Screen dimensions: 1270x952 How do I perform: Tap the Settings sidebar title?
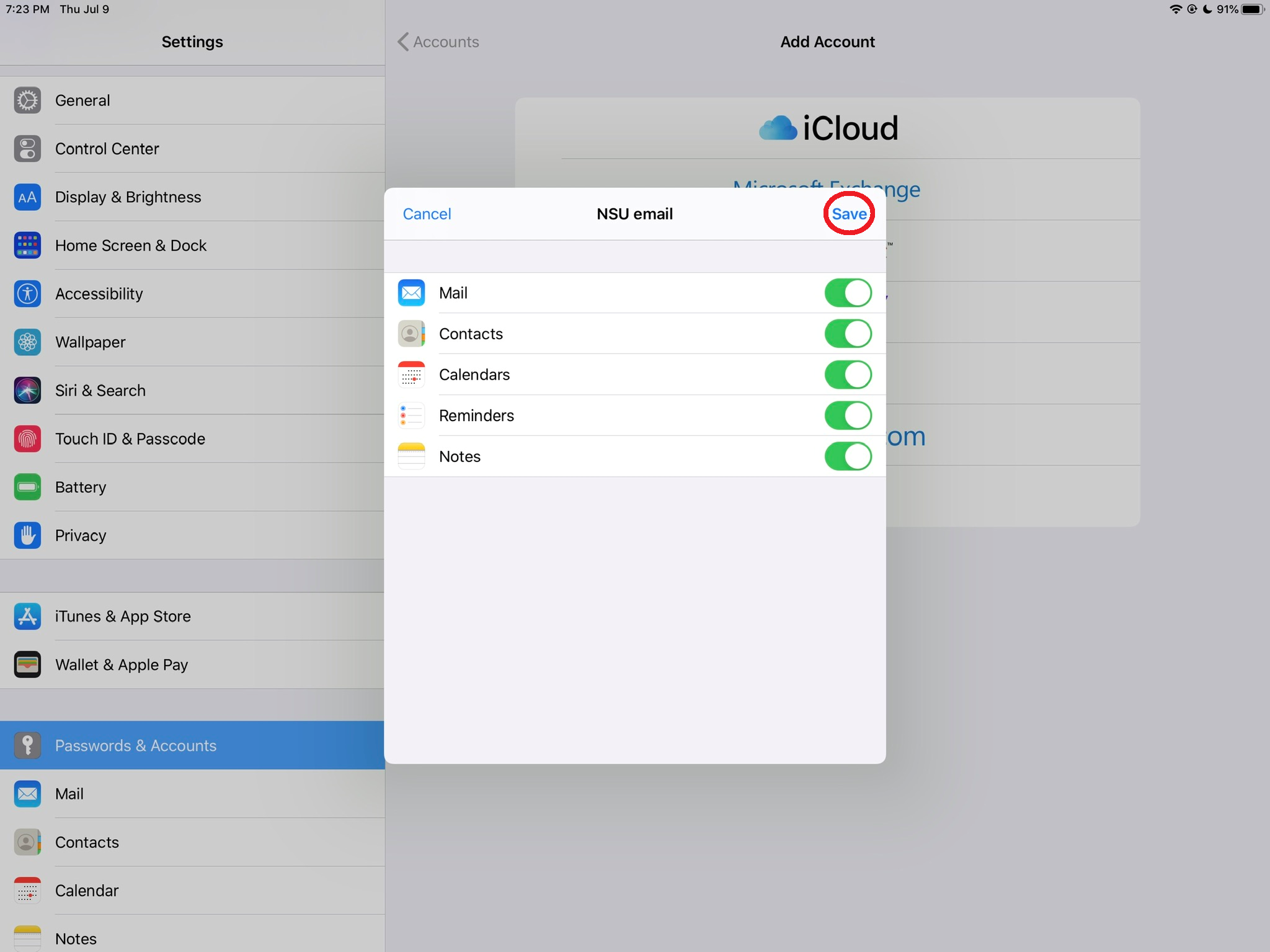[x=192, y=42]
